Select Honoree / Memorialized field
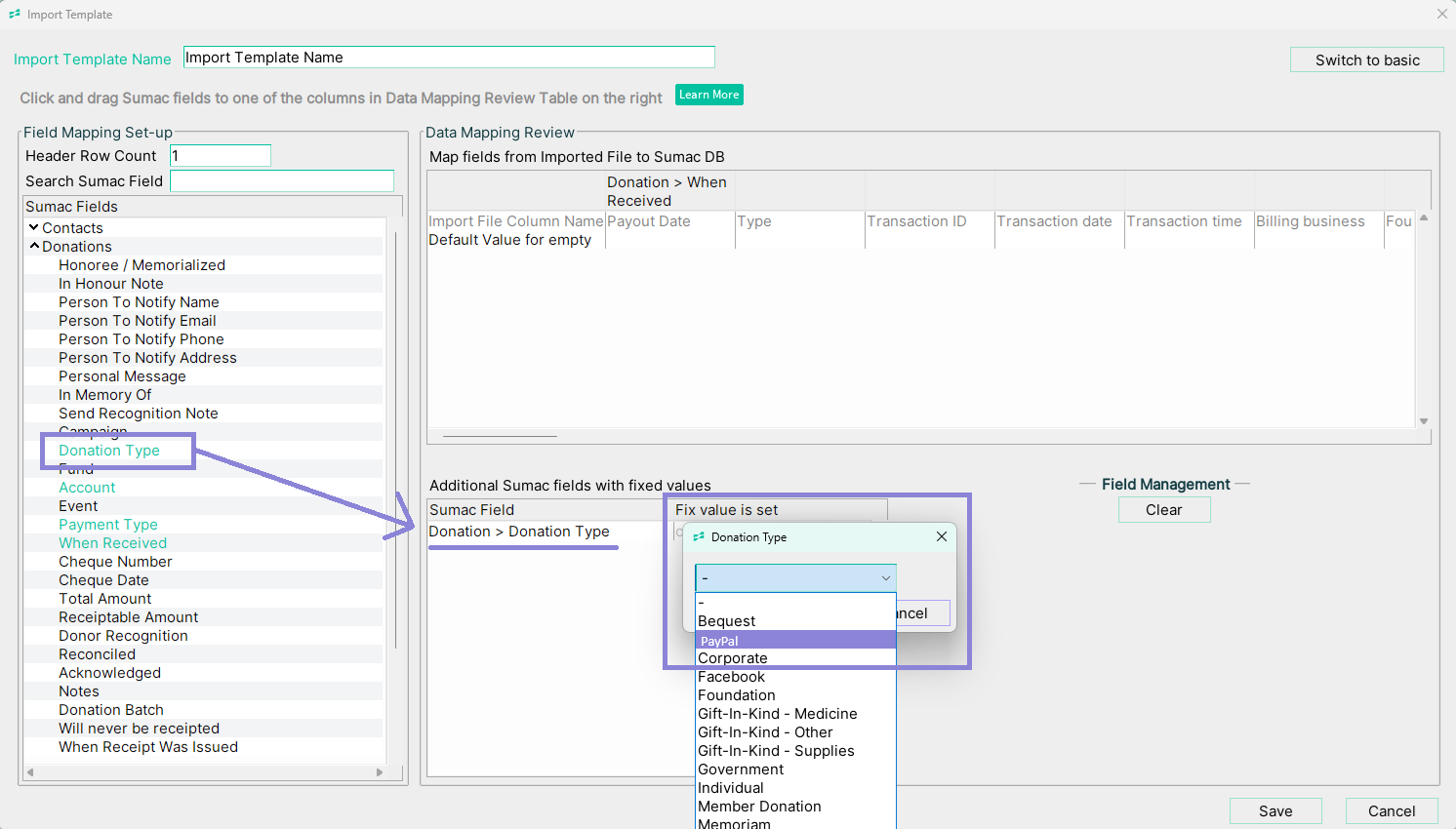This screenshot has height=829, width=1456. coord(142,265)
